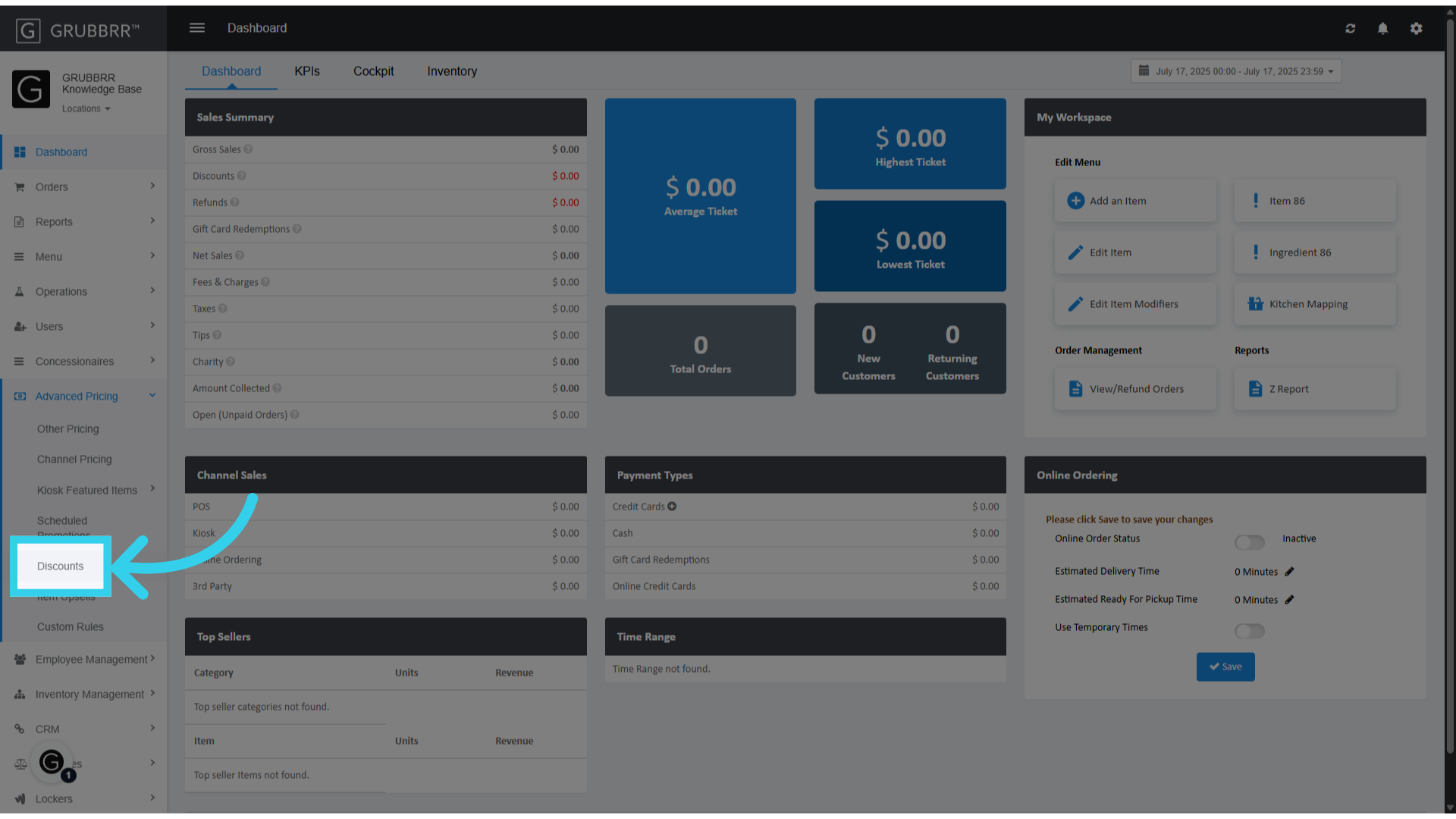Open settings via the gear icon
The image size is (1456, 819).
pyautogui.click(x=1416, y=28)
